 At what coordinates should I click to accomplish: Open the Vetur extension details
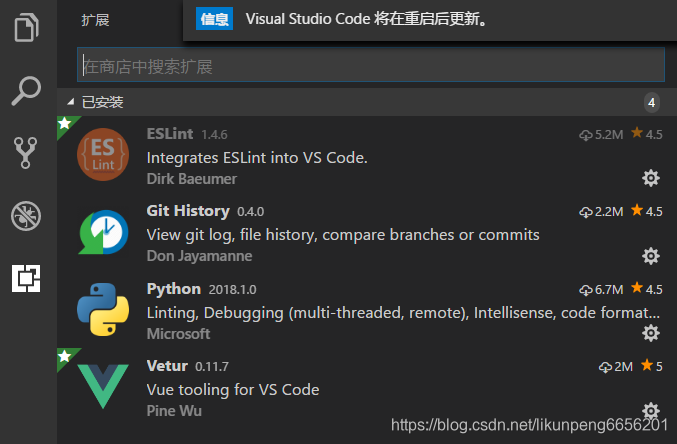pos(367,387)
